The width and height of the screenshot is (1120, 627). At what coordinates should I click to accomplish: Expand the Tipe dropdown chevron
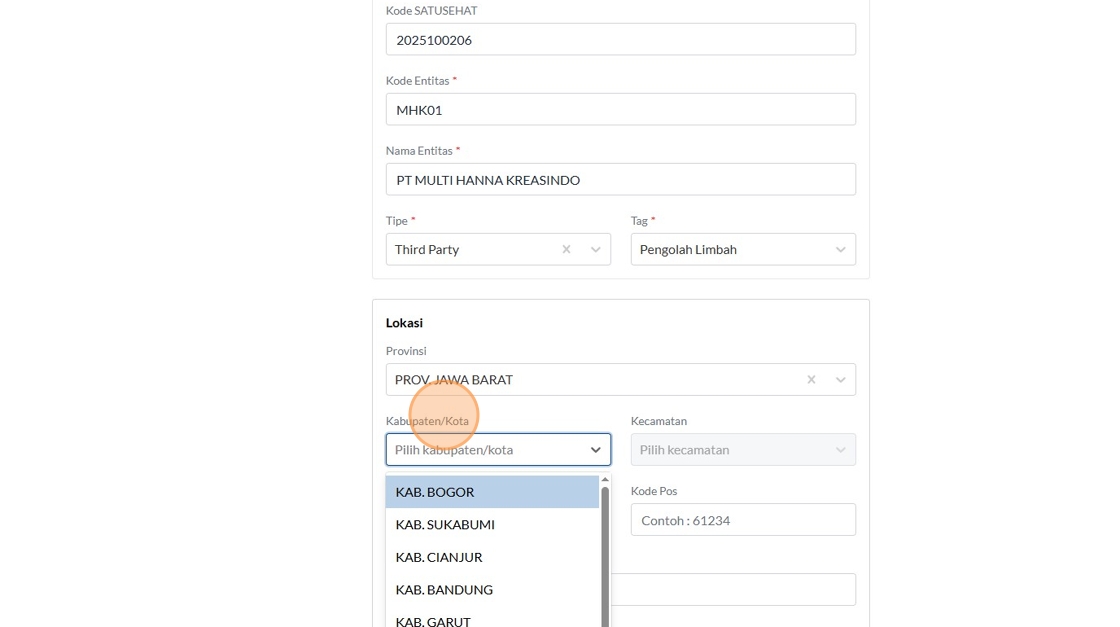coord(596,249)
